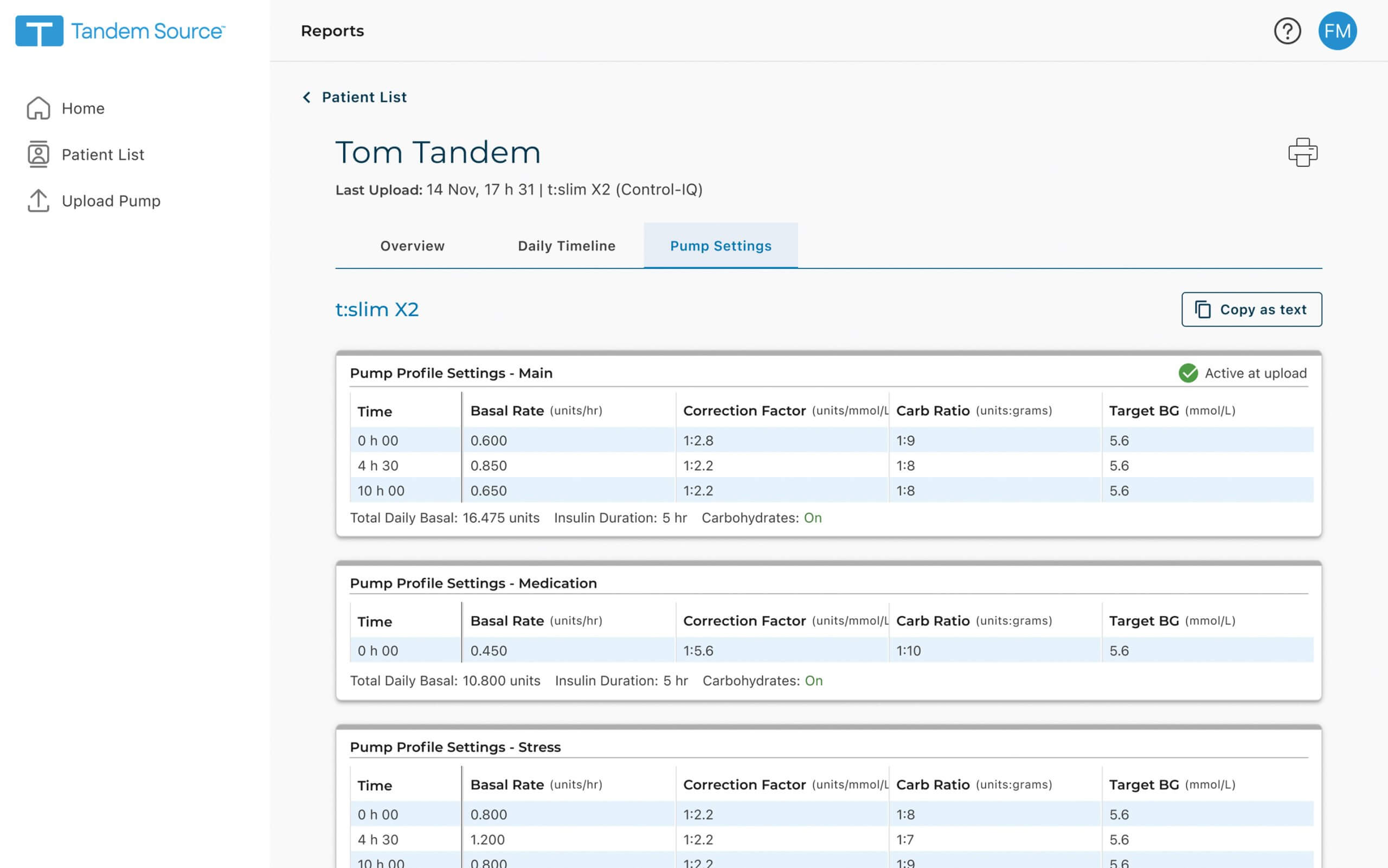Open the FM user avatar menu
Screen dimensions: 1388x868
tap(1337, 31)
